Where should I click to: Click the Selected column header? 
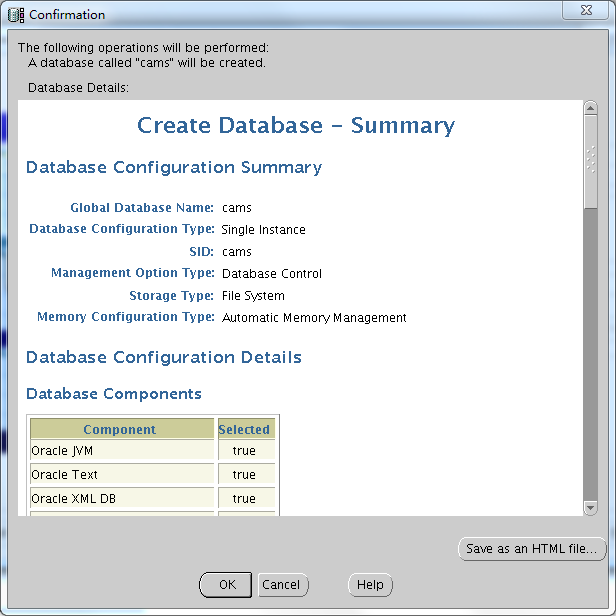coord(246,429)
